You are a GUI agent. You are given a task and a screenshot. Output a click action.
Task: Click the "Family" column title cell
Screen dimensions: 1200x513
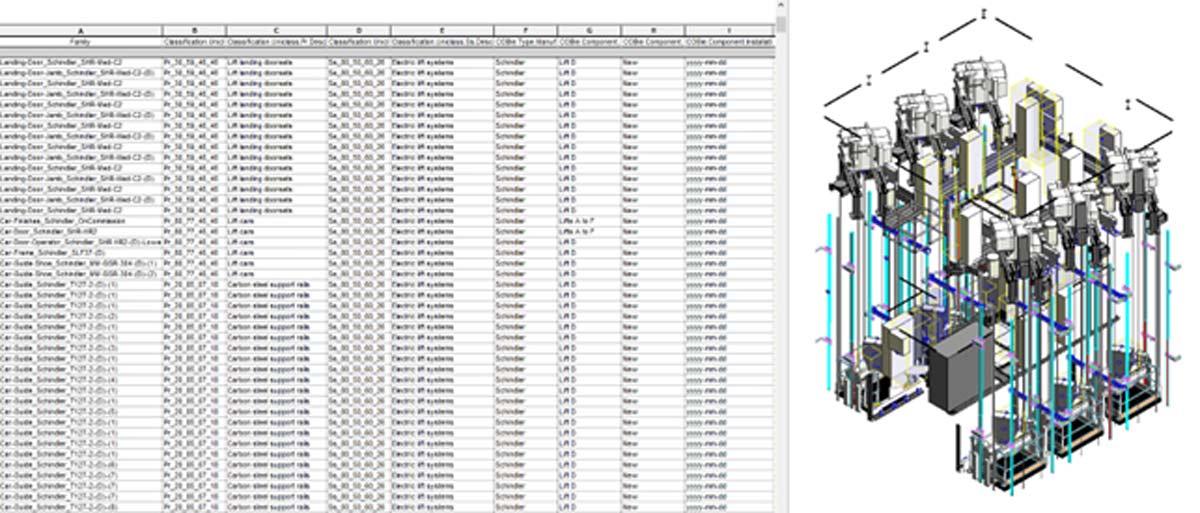click(80, 42)
